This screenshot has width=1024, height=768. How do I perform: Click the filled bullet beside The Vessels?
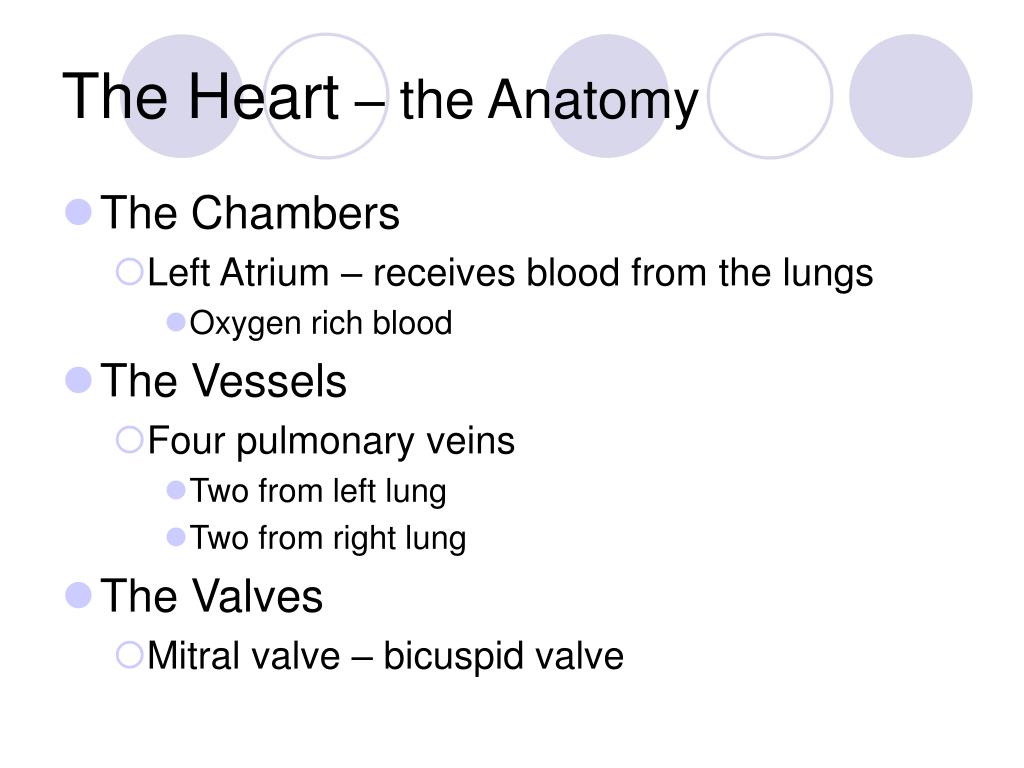tap(78, 380)
